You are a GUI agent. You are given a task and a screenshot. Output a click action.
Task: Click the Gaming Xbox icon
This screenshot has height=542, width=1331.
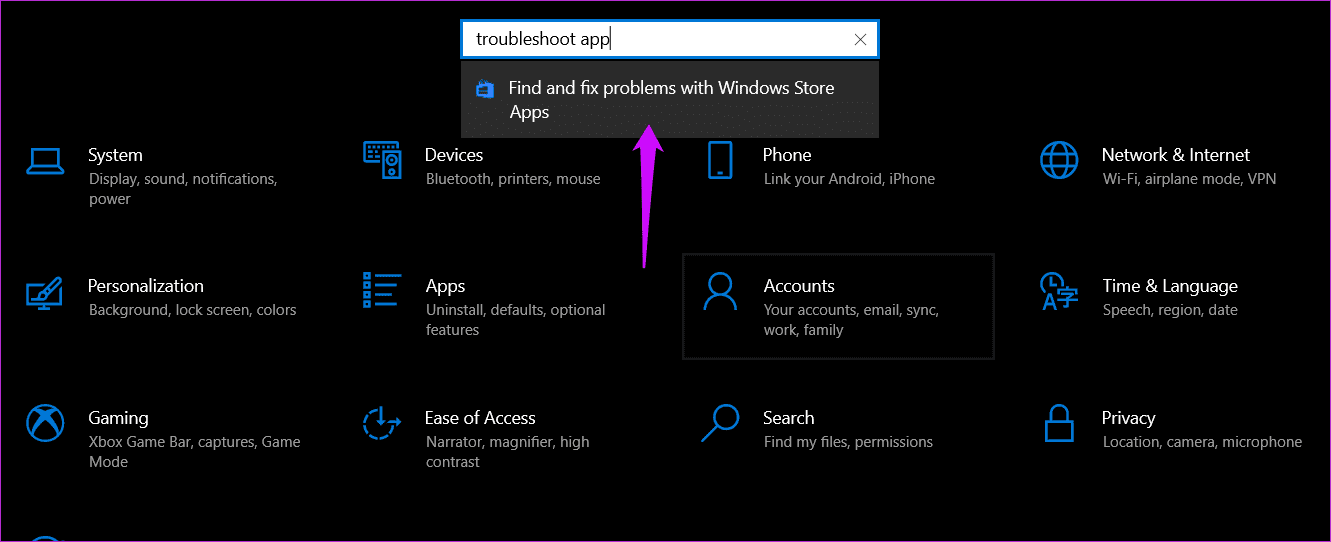point(45,423)
